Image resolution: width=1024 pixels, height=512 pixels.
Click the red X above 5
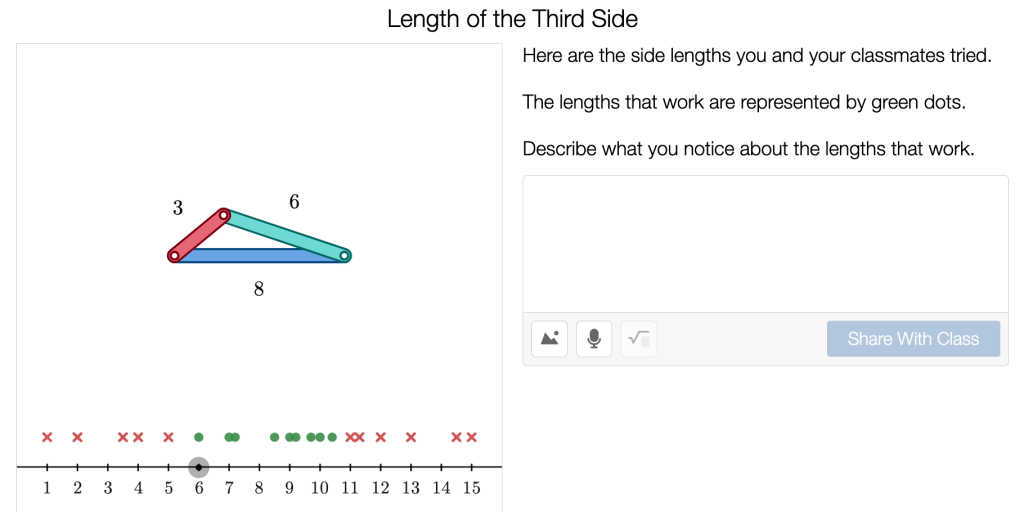[169, 437]
